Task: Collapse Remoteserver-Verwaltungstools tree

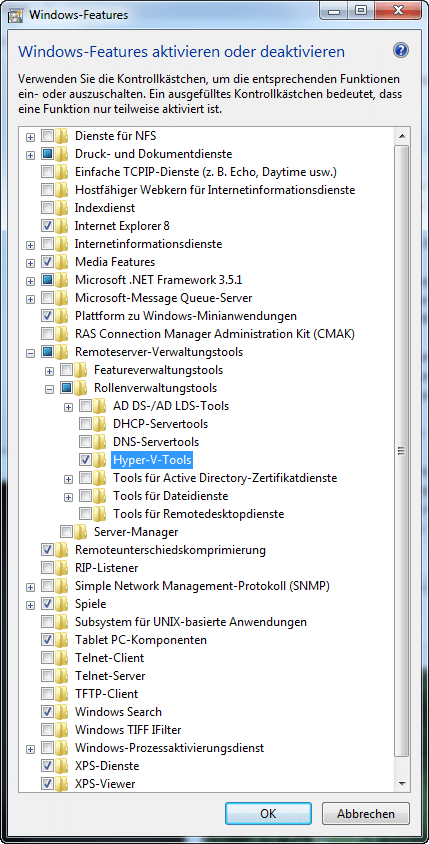Action: coord(31,353)
